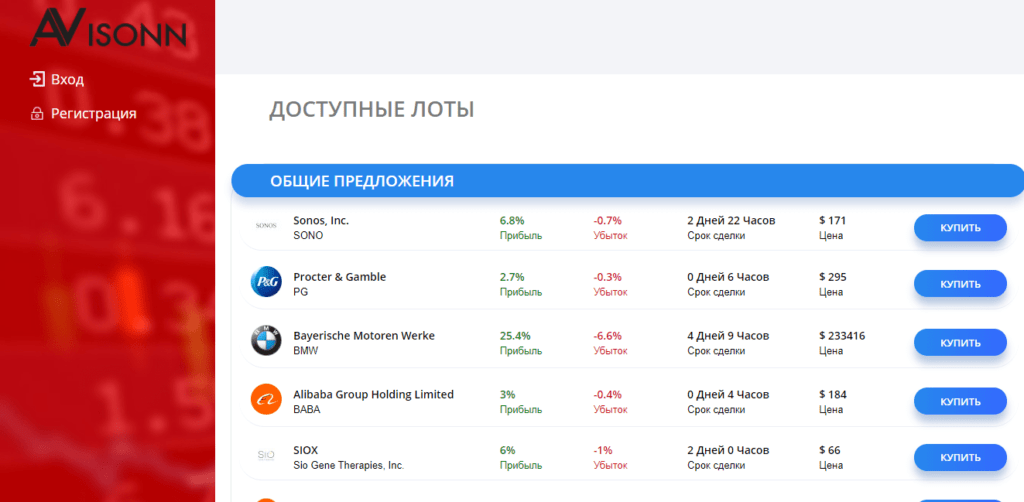The height and width of the screenshot is (502, 1024).
Task: Click the 6.8% profit value
Action: tap(512, 221)
